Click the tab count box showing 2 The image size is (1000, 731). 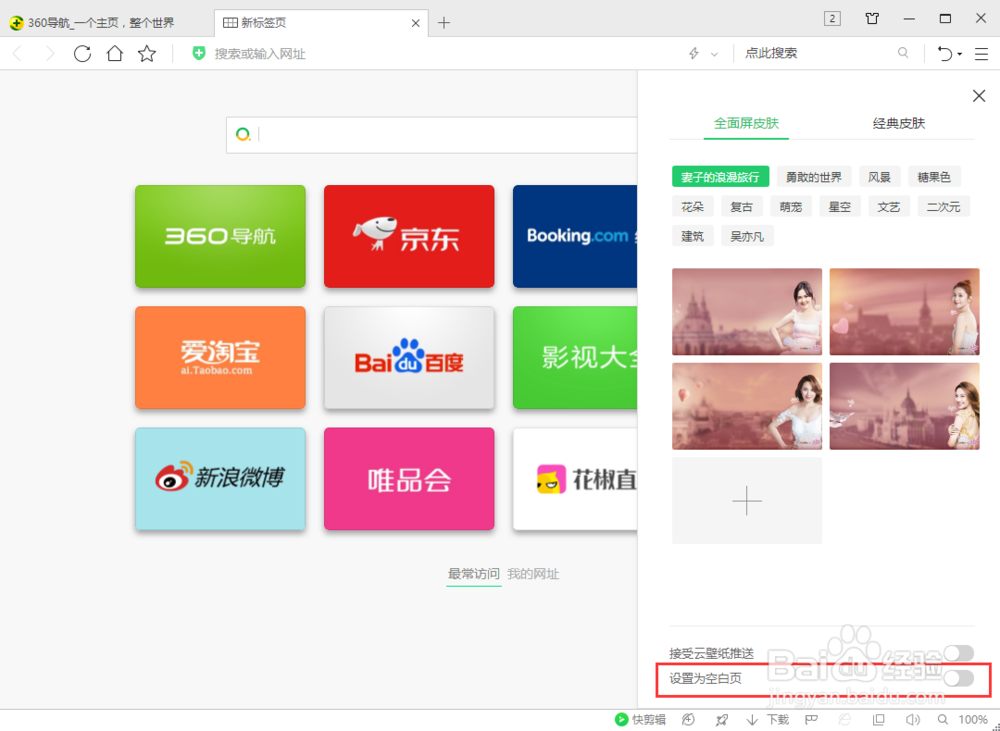tap(832, 18)
